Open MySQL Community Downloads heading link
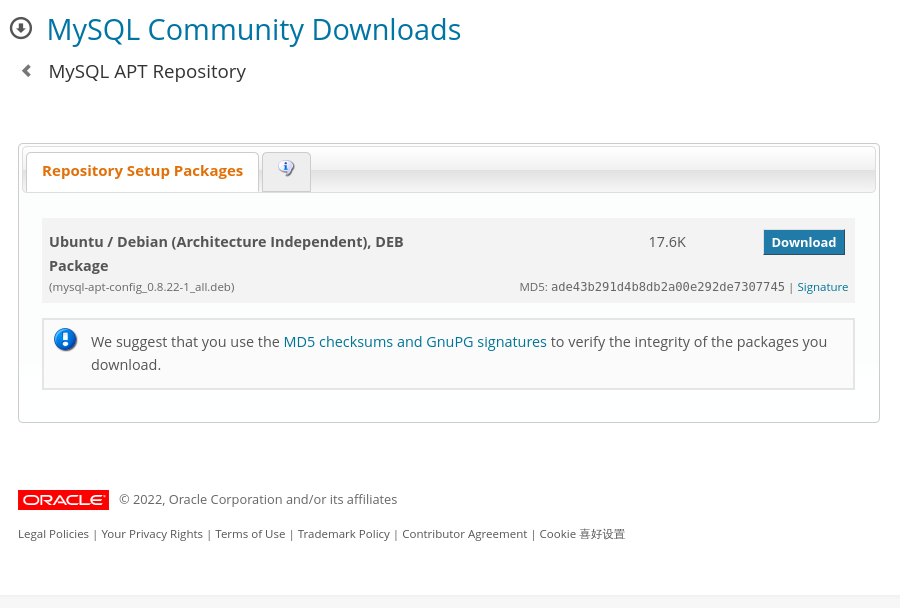The height and width of the screenshot is (608, 900). 254,29
